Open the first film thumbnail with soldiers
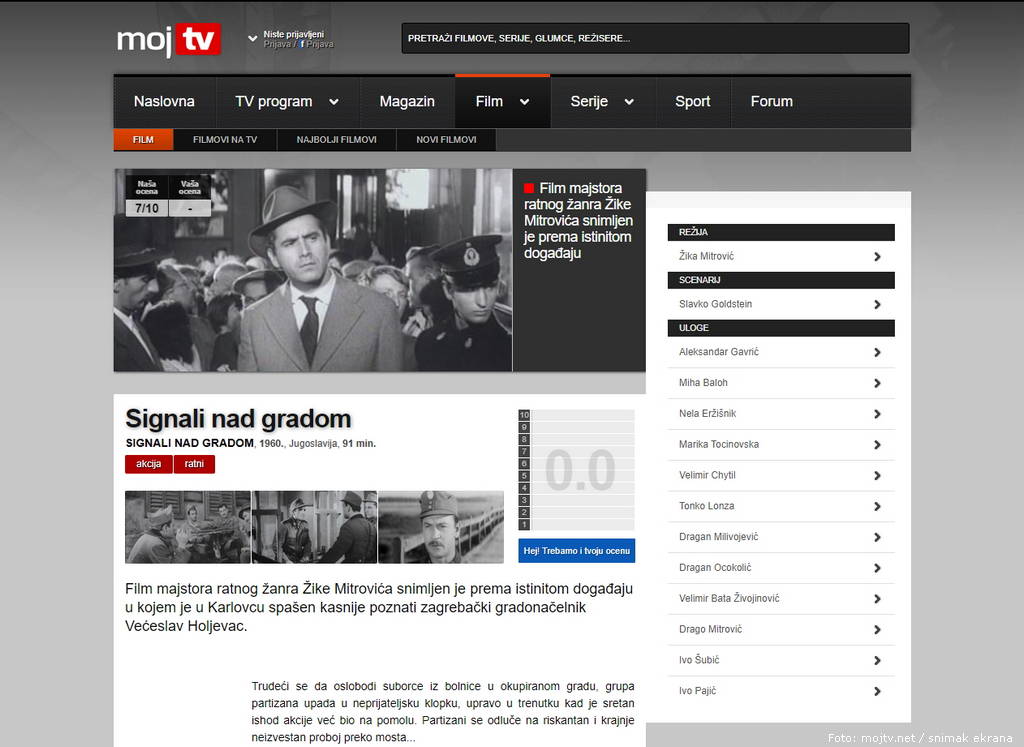 (x=187, y=527)
